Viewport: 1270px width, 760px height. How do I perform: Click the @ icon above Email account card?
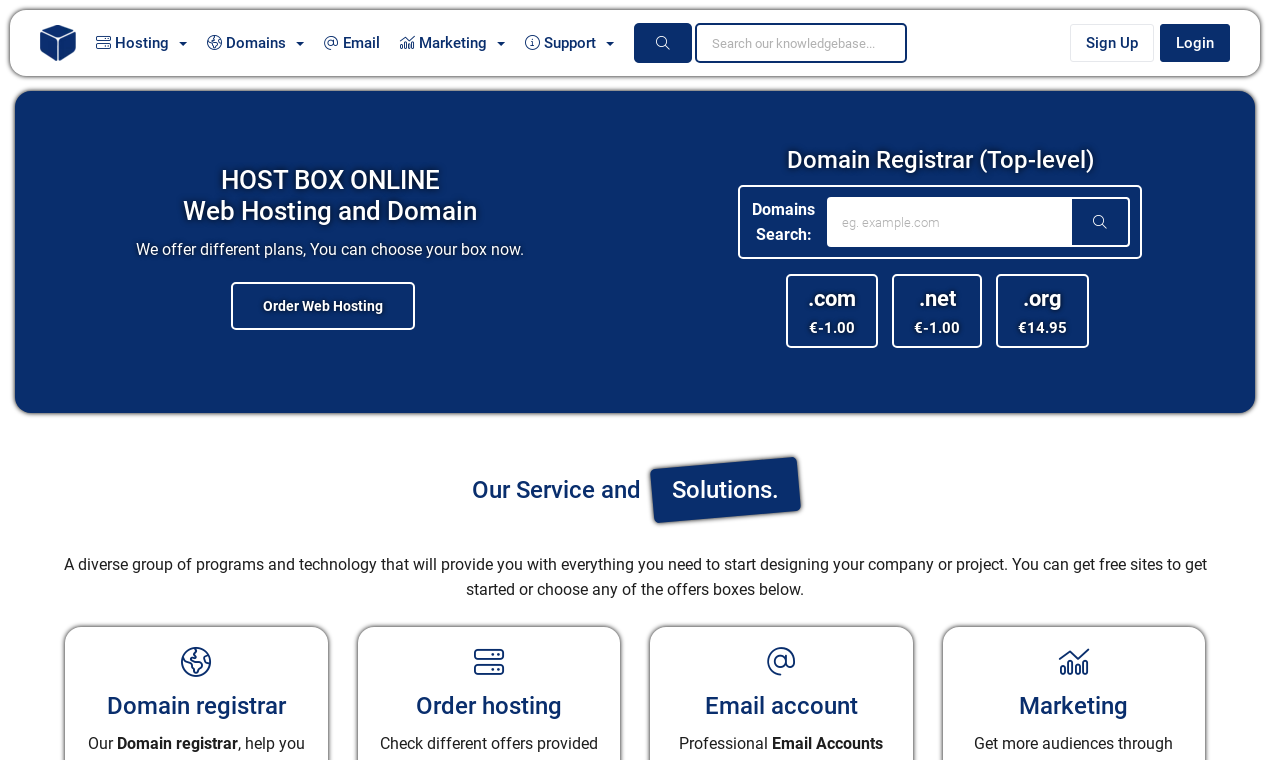click(780, 660)
